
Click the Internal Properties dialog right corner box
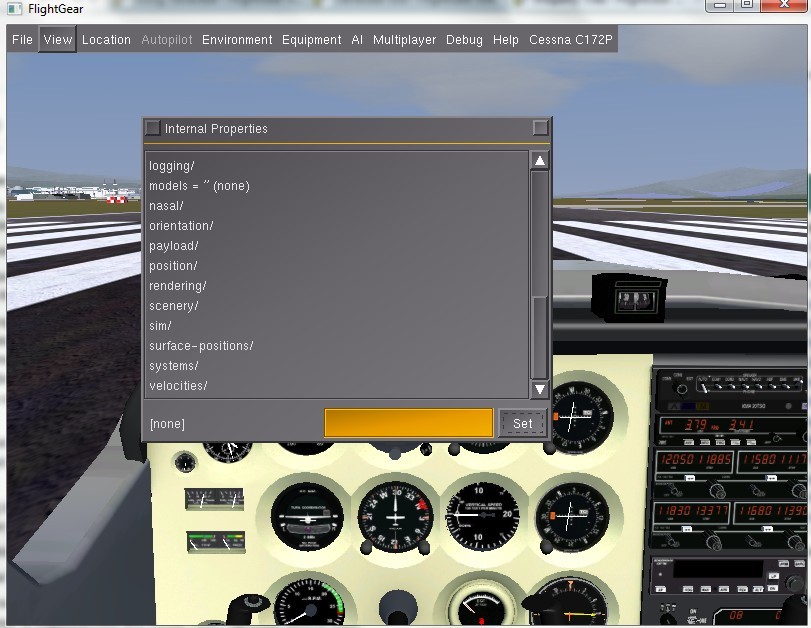coord(540,128)
